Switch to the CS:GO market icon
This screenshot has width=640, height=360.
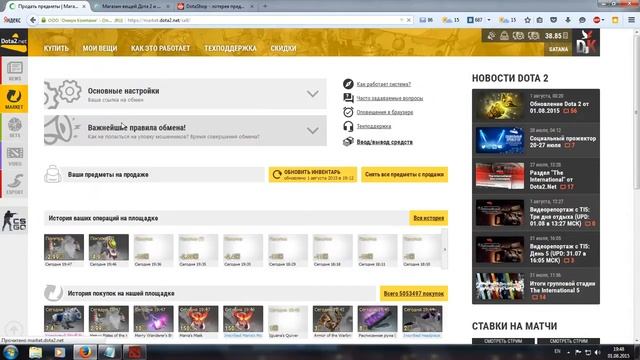tap(14, 220)
